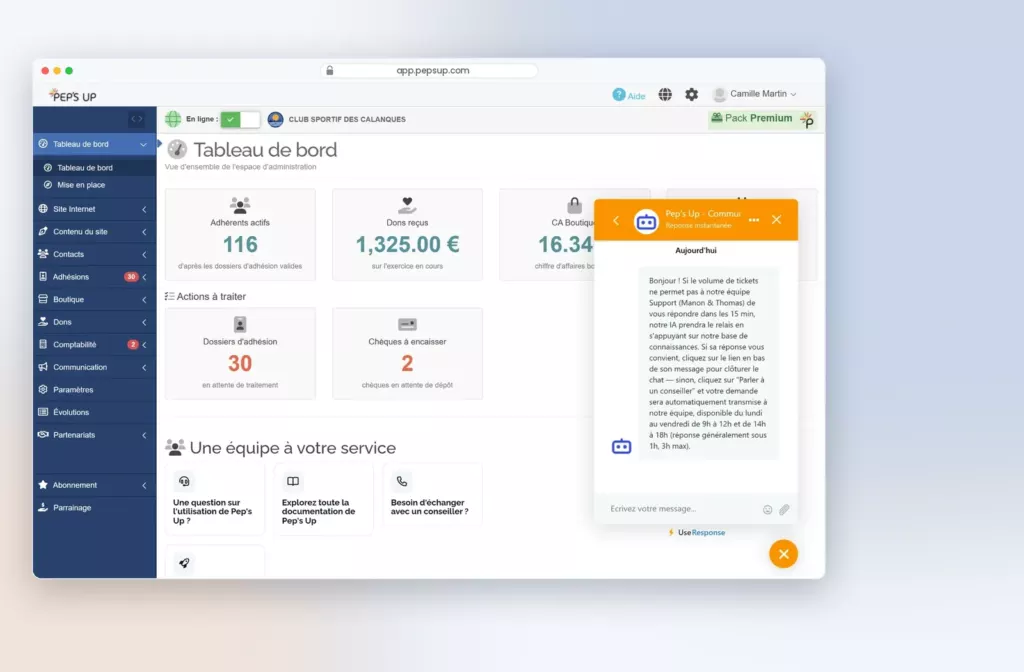Expand the Boutique menu
This screenshot has height=672, width=1024.
tap(94, 299)
